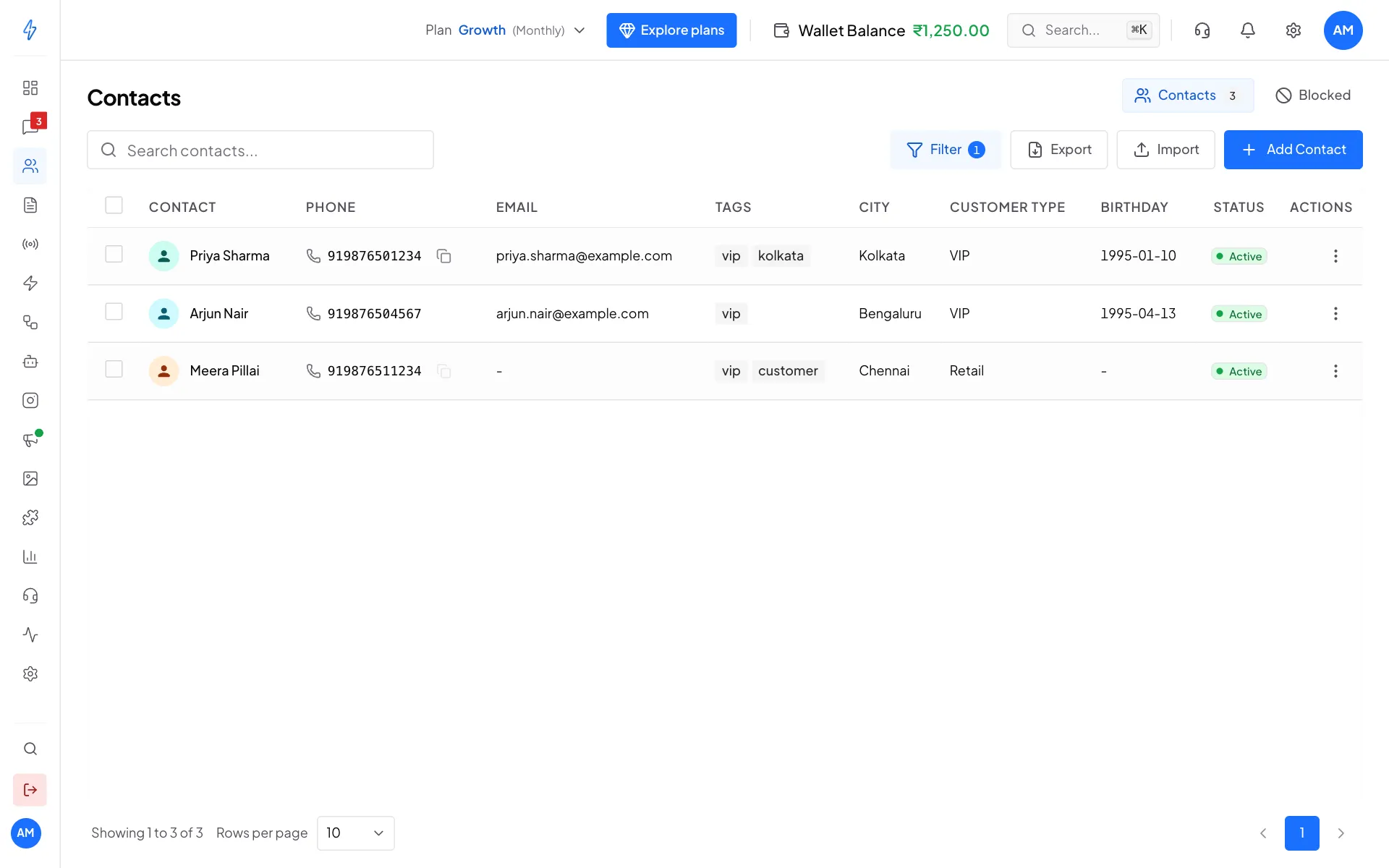This screenshot has height=868, width=1389.
Task: Click the Add Contact button
Action: [x=1293, y=150]
